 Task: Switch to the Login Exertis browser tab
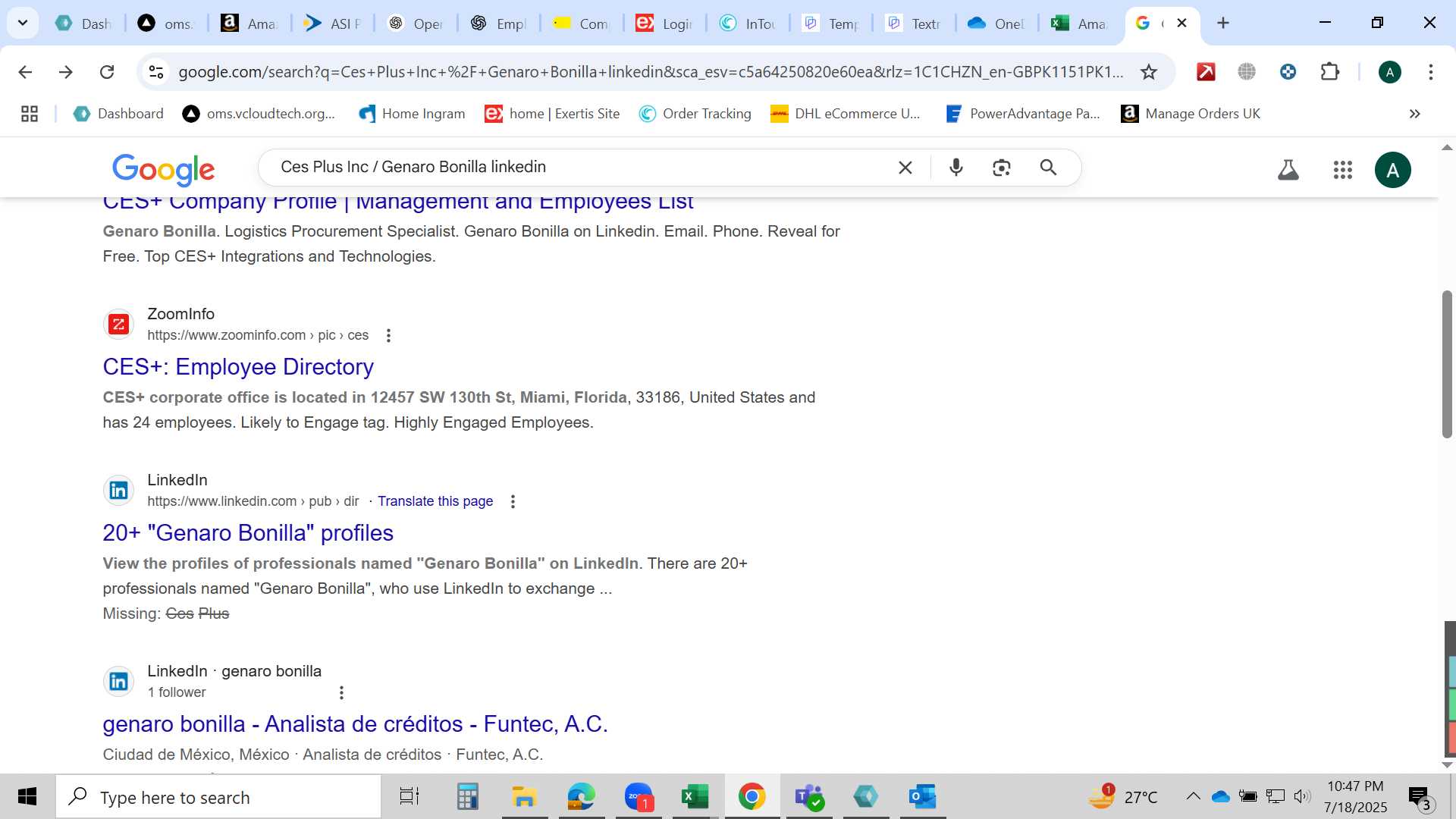tap(664, 24)
